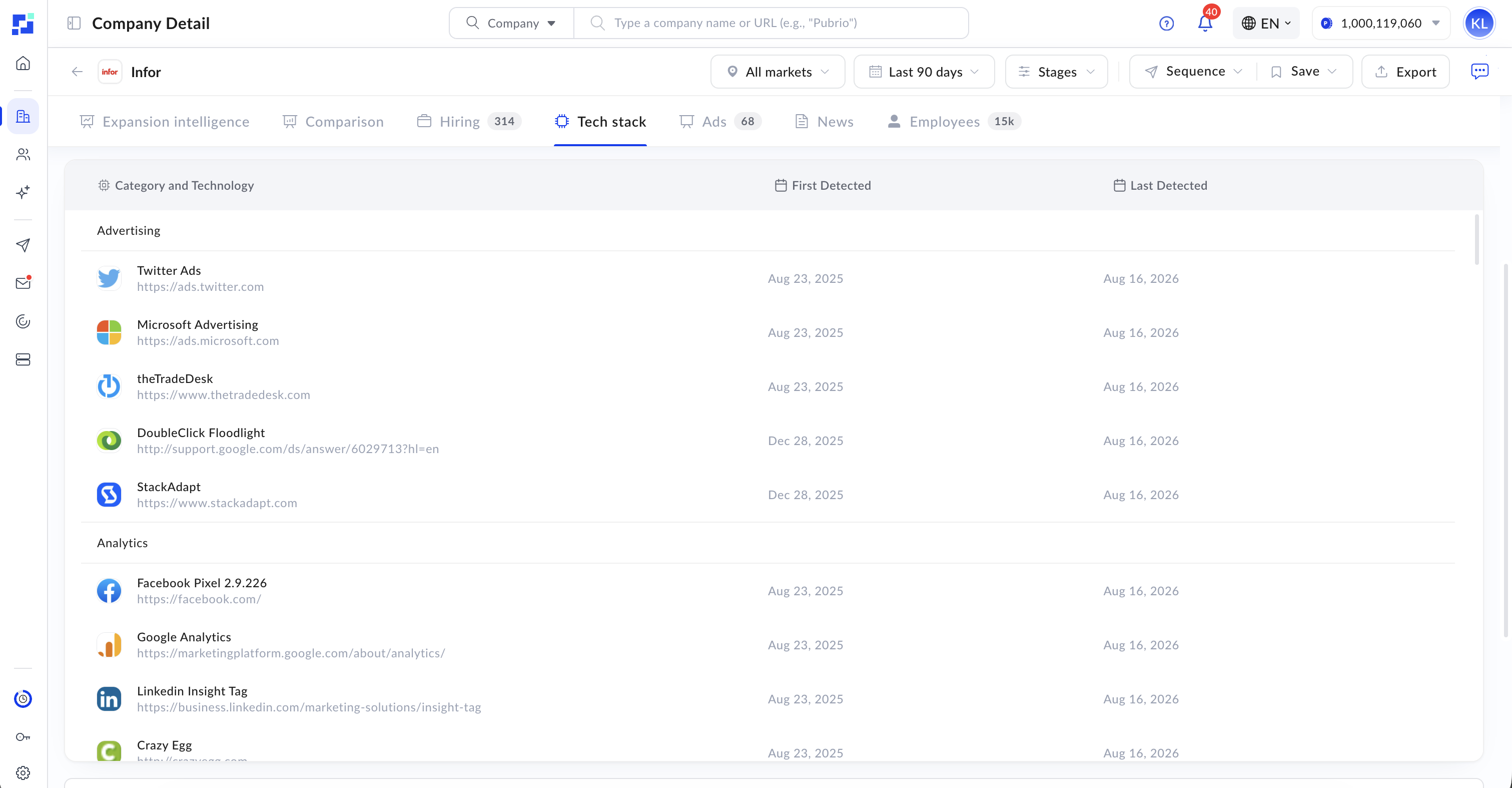Open the LinkedIn insight-tag link
1512x788 pixels.
coord(309,707)
